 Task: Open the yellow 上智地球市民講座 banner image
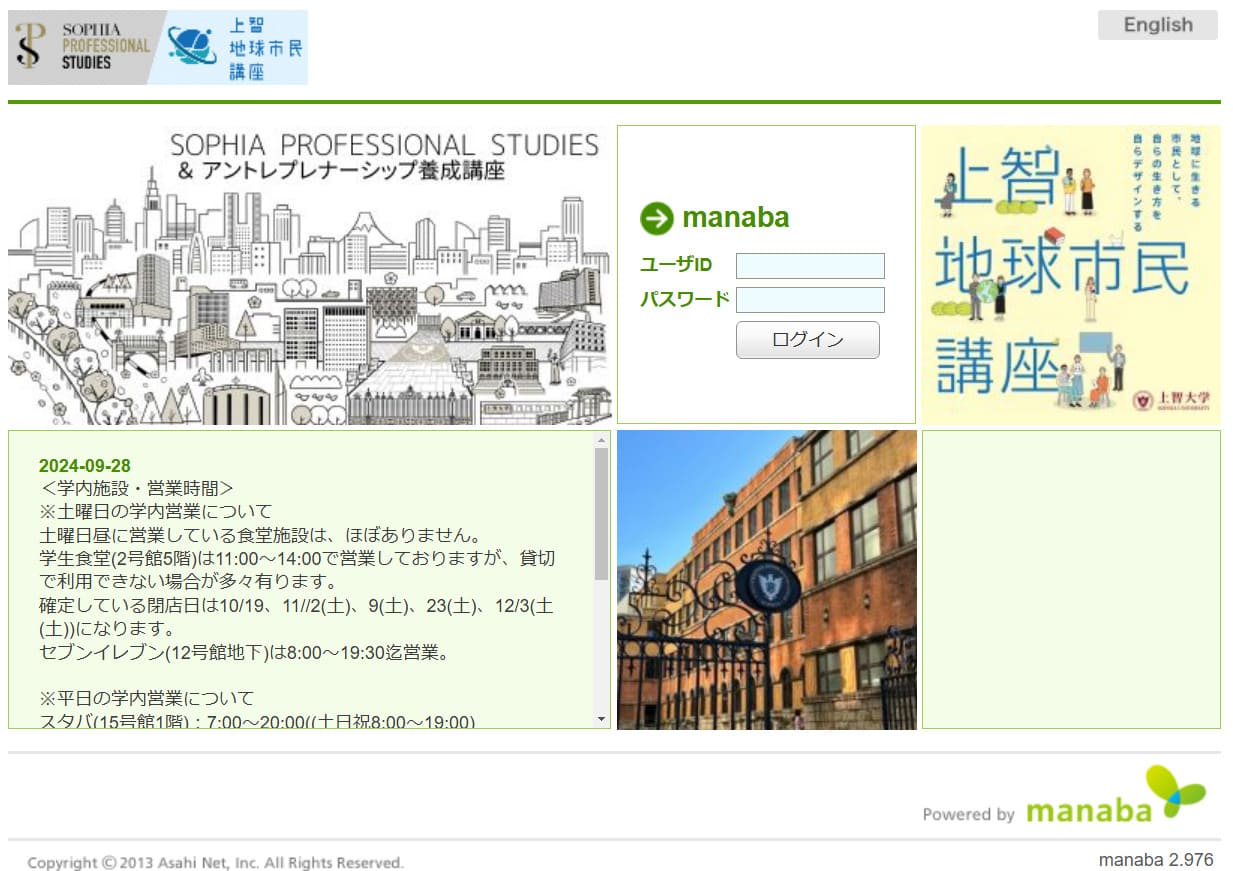[1070, 275]
